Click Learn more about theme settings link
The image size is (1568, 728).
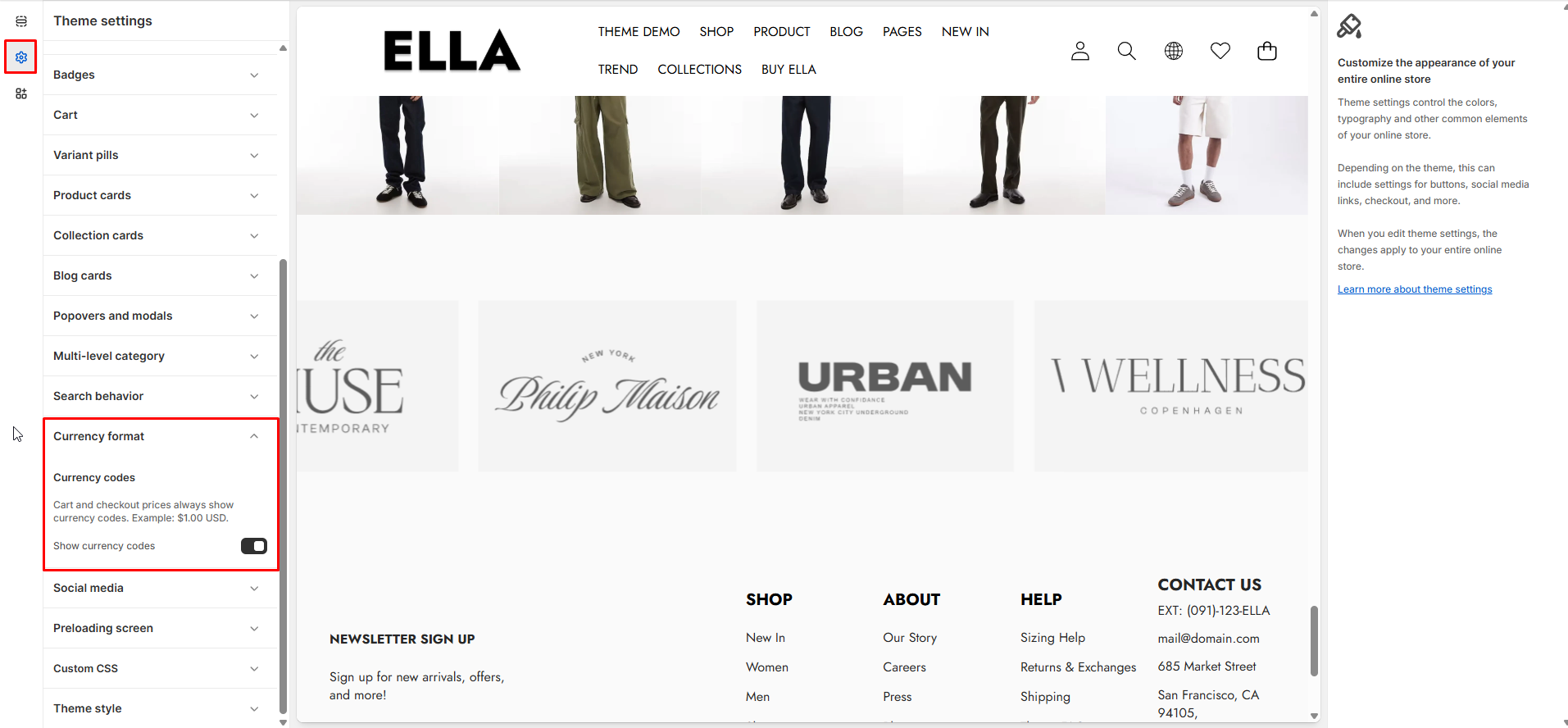1415,289
